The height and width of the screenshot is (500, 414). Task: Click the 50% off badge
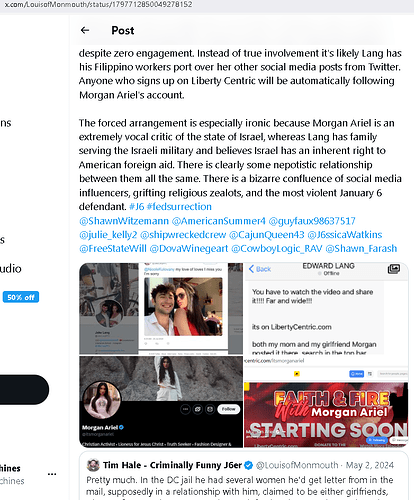click(21, 297)
